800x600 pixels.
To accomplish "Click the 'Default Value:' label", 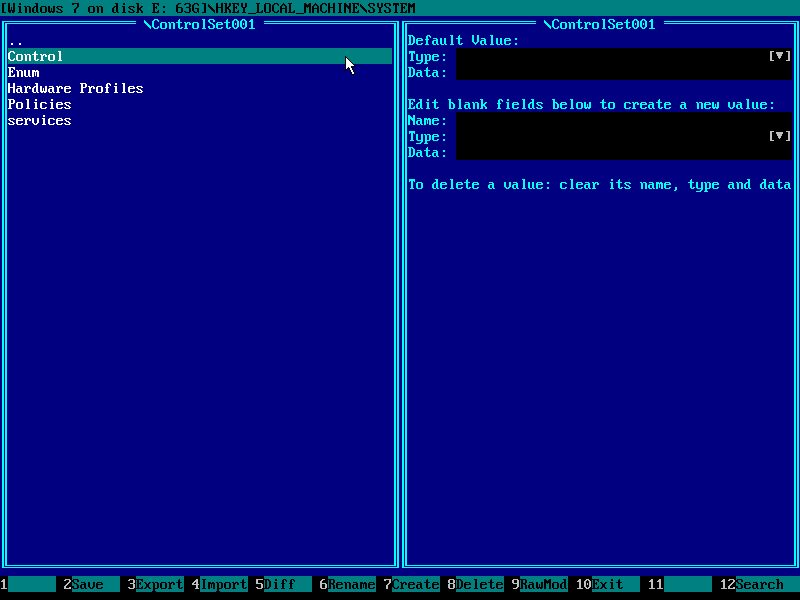I will [463, 40].
